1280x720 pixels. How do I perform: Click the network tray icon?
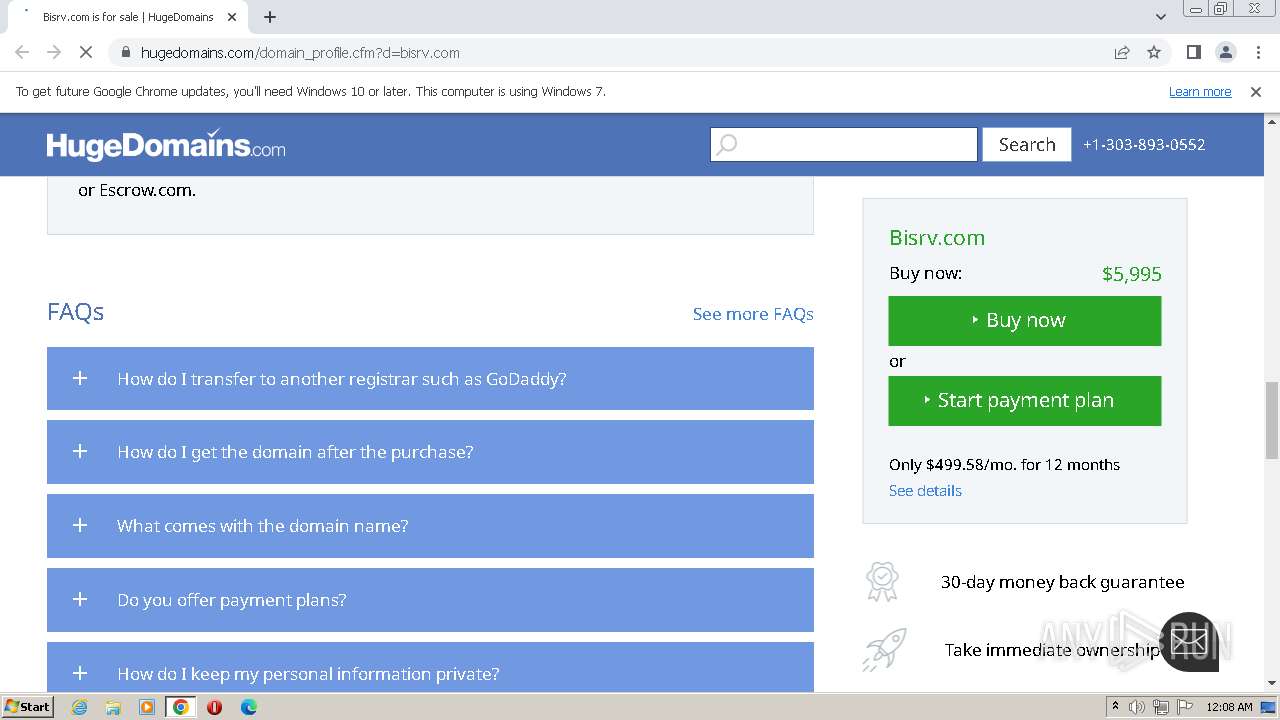pos(1161,707)
